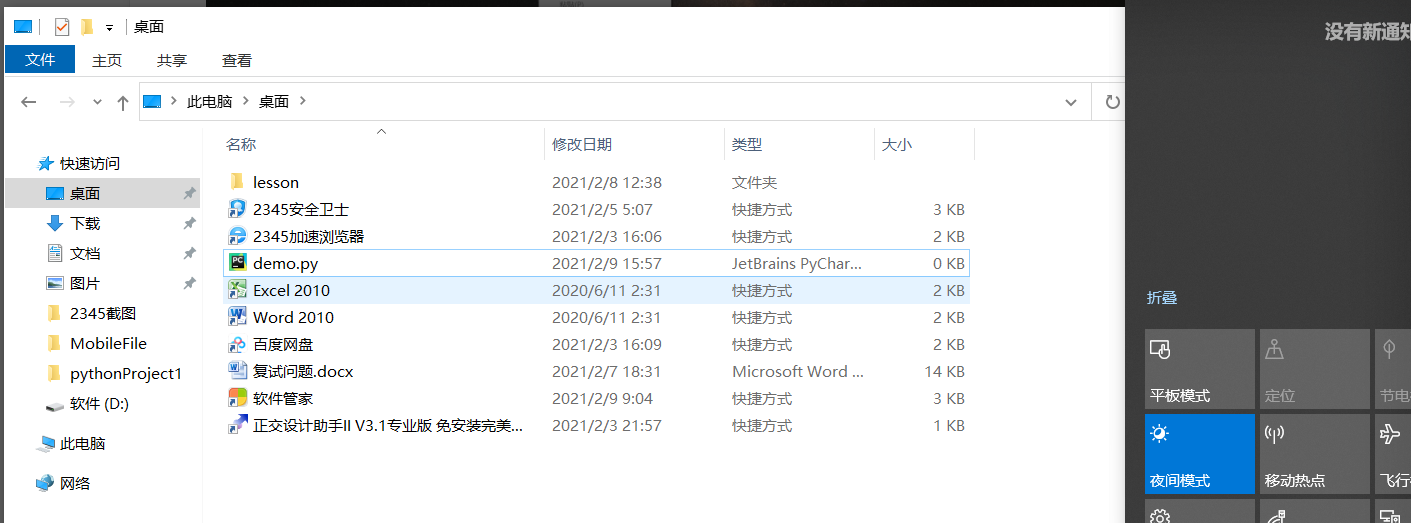The image size is (1411, 523).
Task: Open the recent locations dropdown arrow
Action: [97, 102]
